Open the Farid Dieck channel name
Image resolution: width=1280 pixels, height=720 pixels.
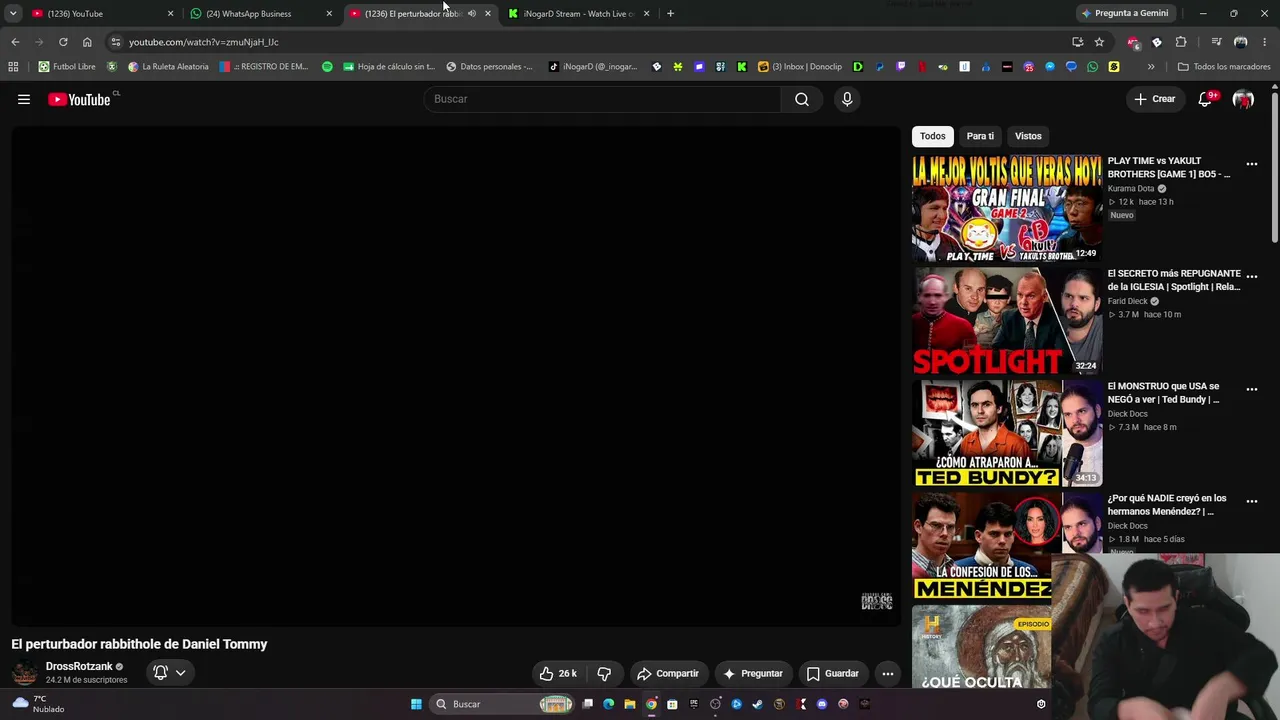[x=1128, y=301]
